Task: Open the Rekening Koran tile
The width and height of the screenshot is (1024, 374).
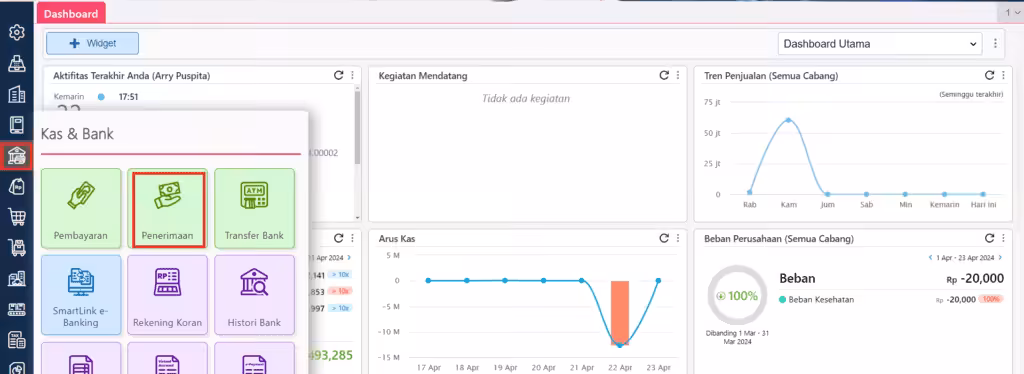Action: coord(168,295)
